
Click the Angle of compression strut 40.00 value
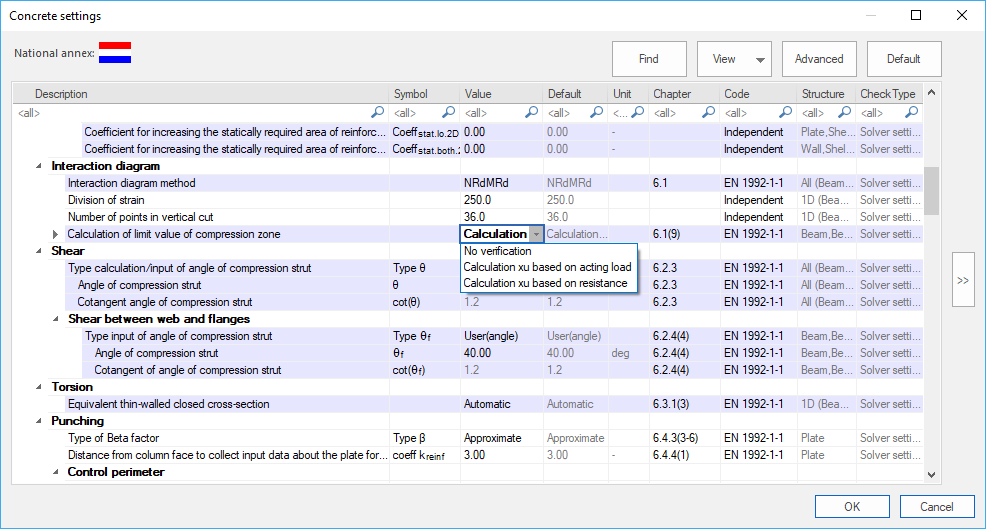pyautogui.click(x=478, y=353)
